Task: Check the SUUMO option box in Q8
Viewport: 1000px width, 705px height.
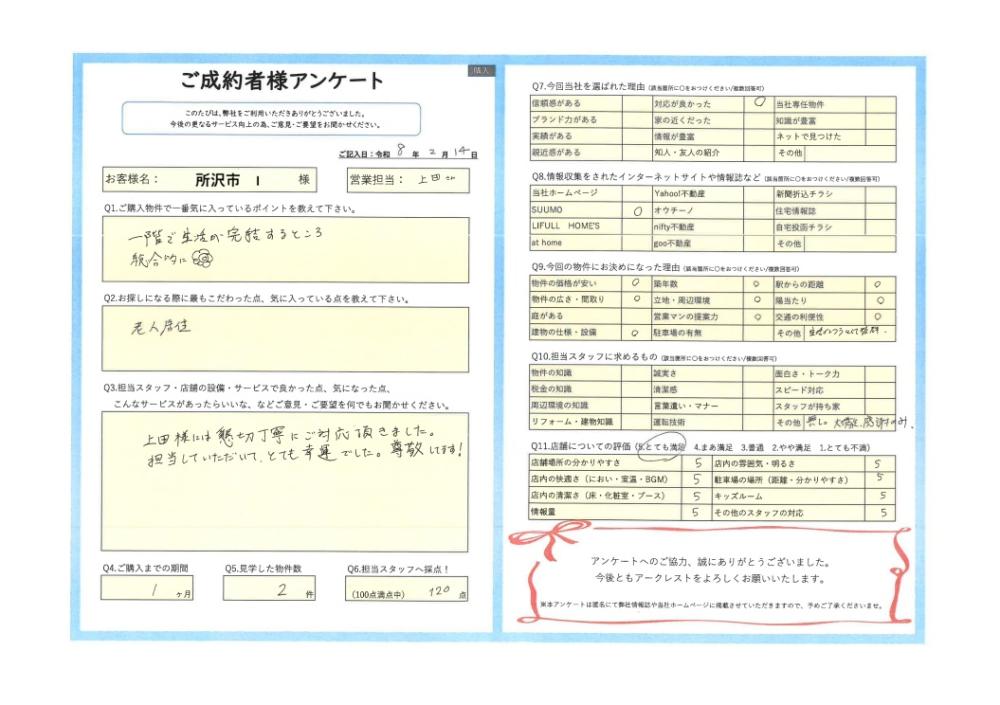Action: (x=638, y=211)
